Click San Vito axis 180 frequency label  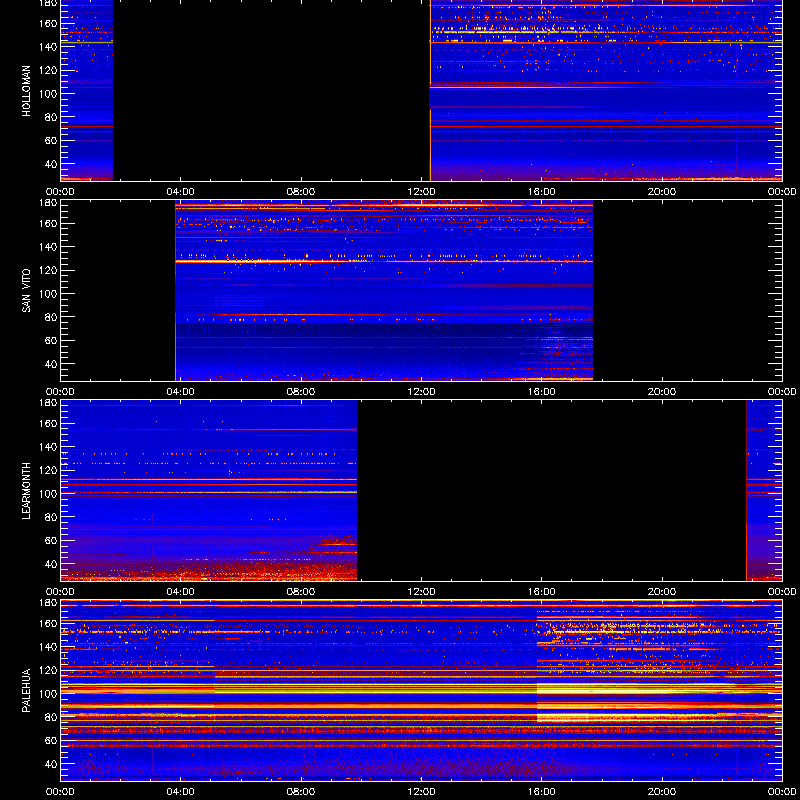coord(48,203)
